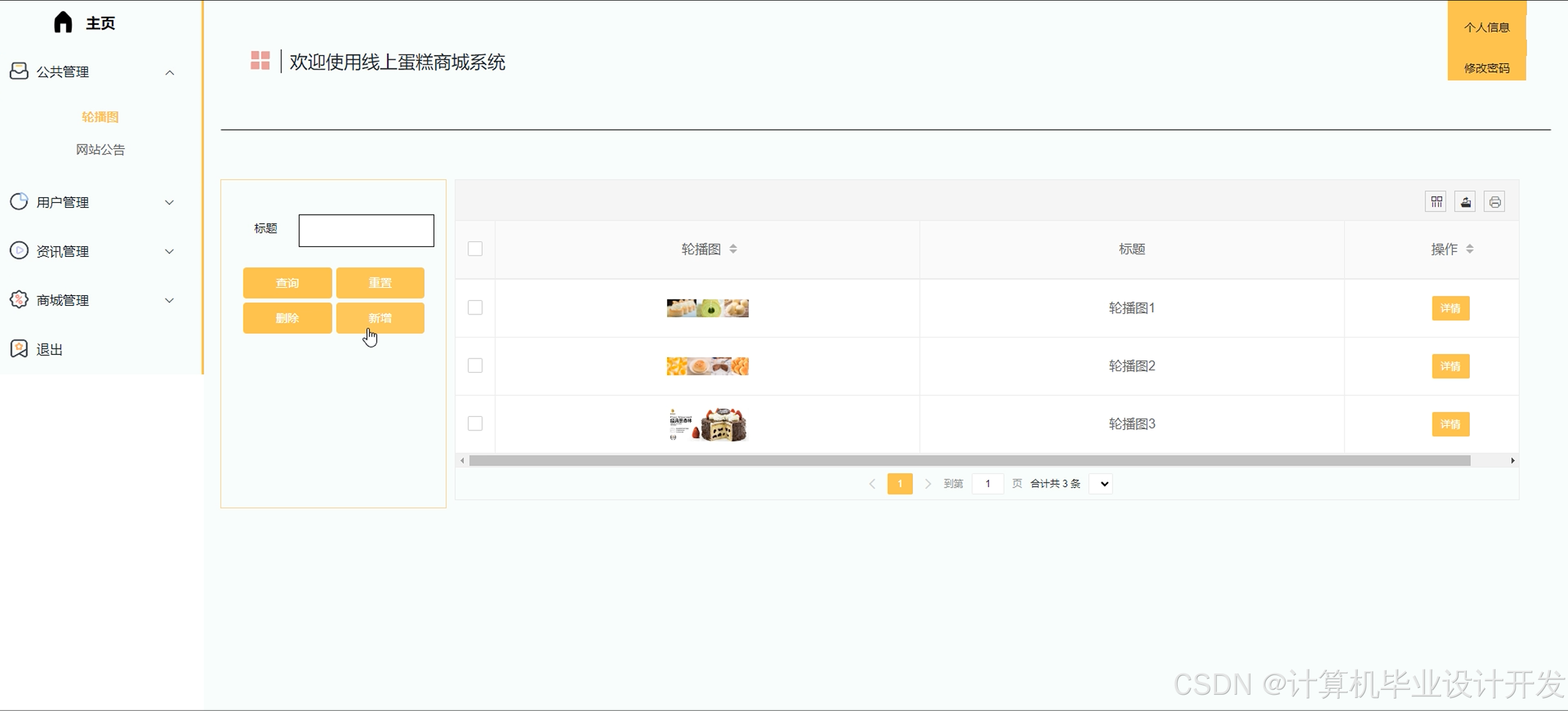Open the column filter icon in table toolbar

1437,201
